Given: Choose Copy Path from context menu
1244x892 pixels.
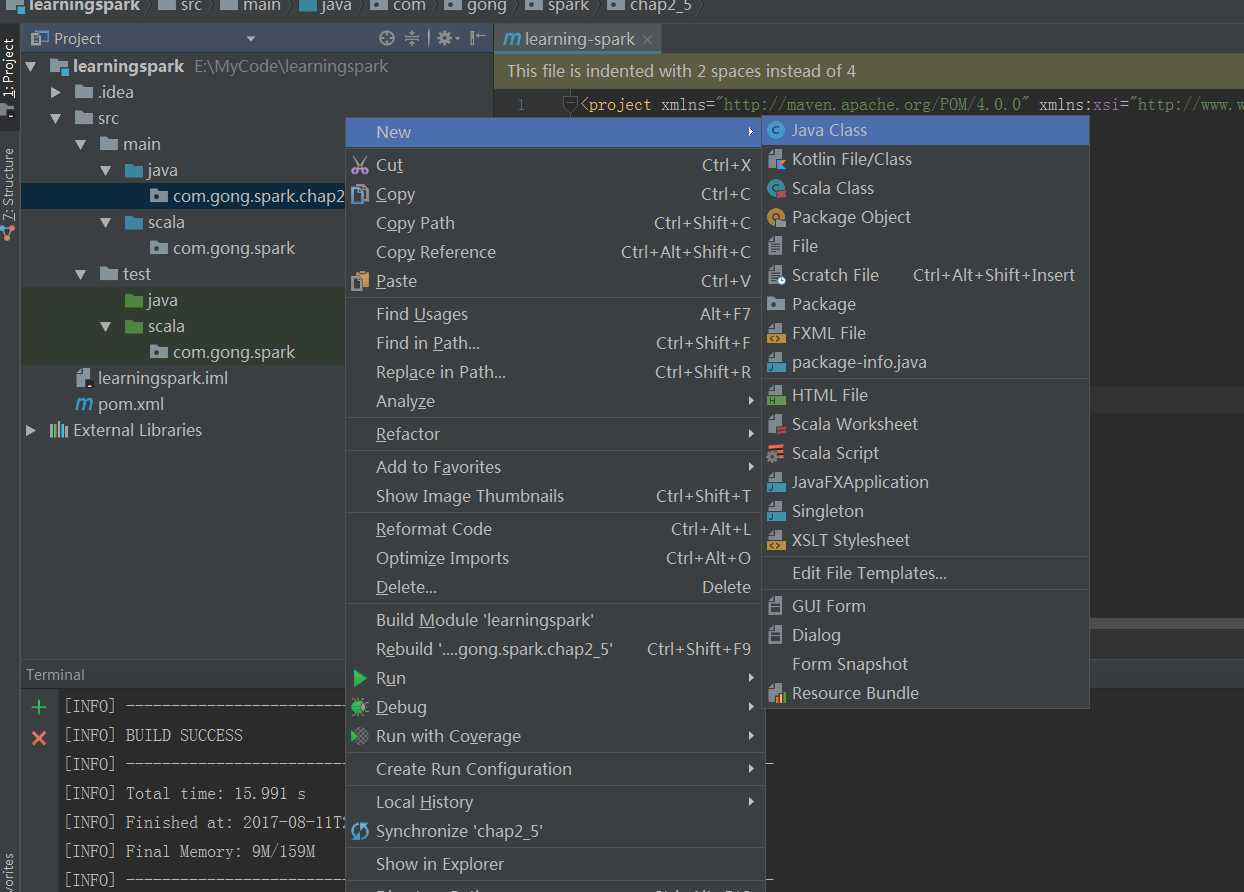Looking at the screenshot, I should (555, 223).
